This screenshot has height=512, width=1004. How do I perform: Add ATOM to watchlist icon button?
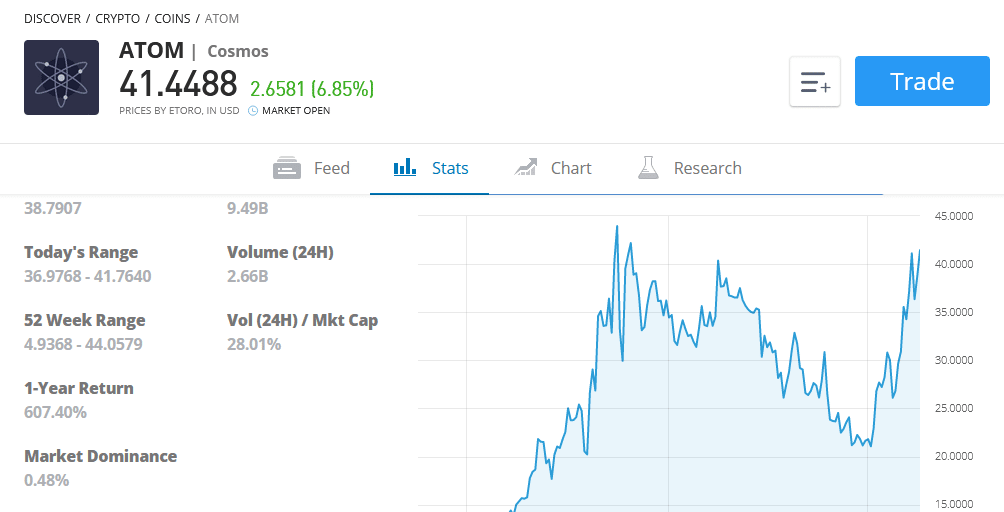pyautogui.click(x=814, y=81)
